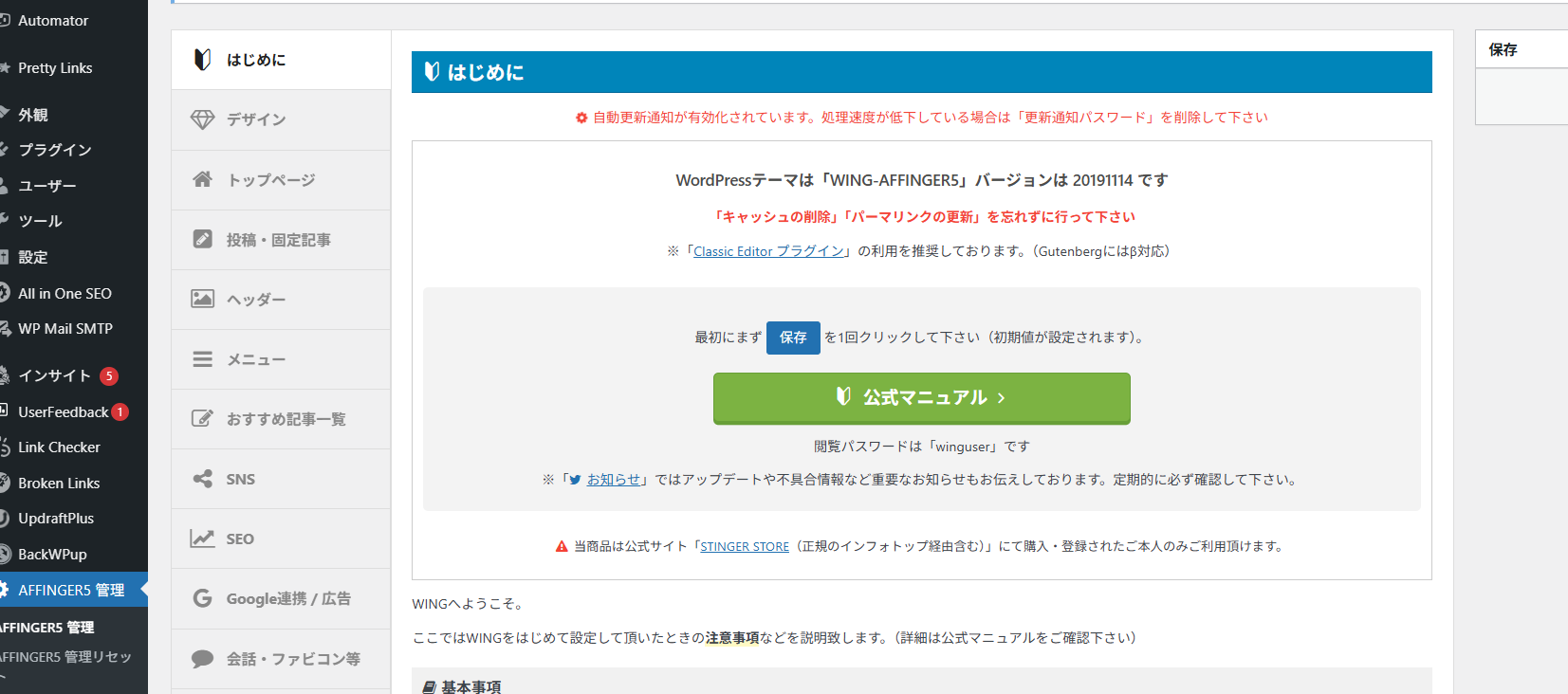Image resolution: width=1568 pixels, height=694 pixels.
Task: Open the Google連携 / 広告 tab
Action: [x=281, y=598]
